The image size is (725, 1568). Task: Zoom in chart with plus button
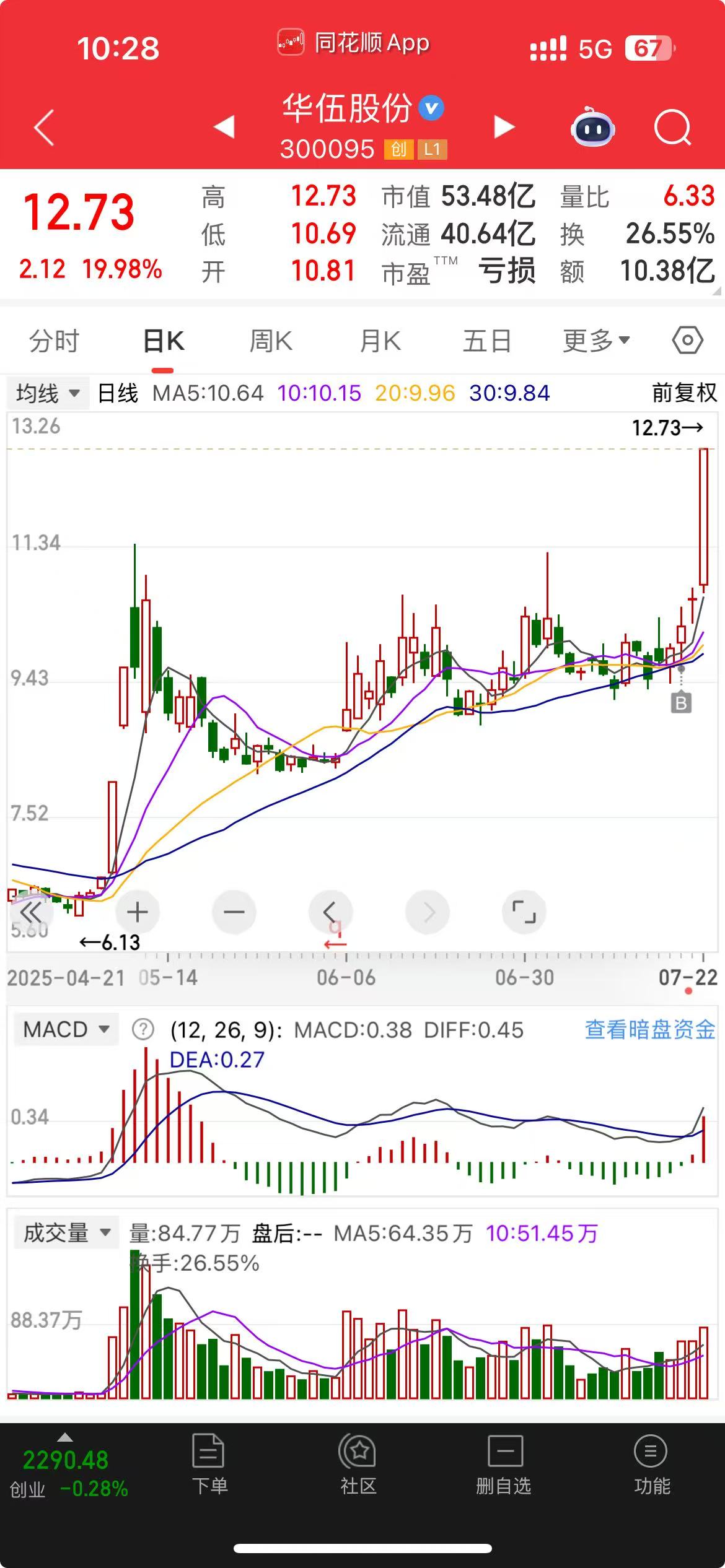[x=137, y=912]
